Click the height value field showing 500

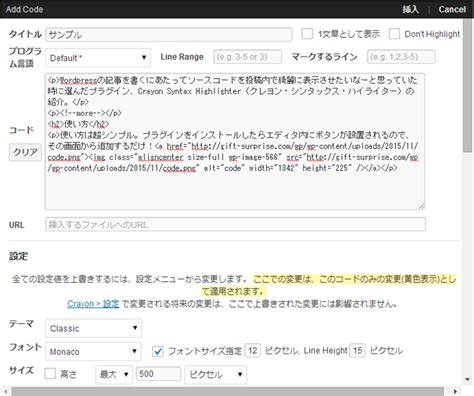tap(158, 374)
